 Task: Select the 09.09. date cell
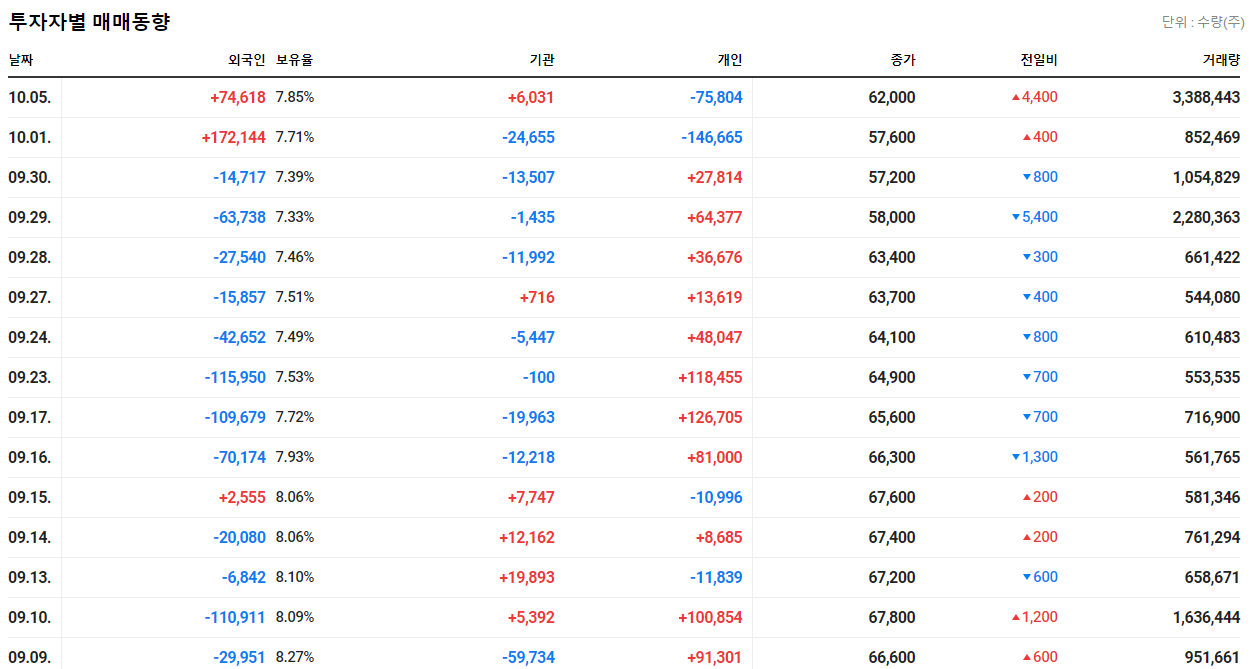tap(30, 657)
